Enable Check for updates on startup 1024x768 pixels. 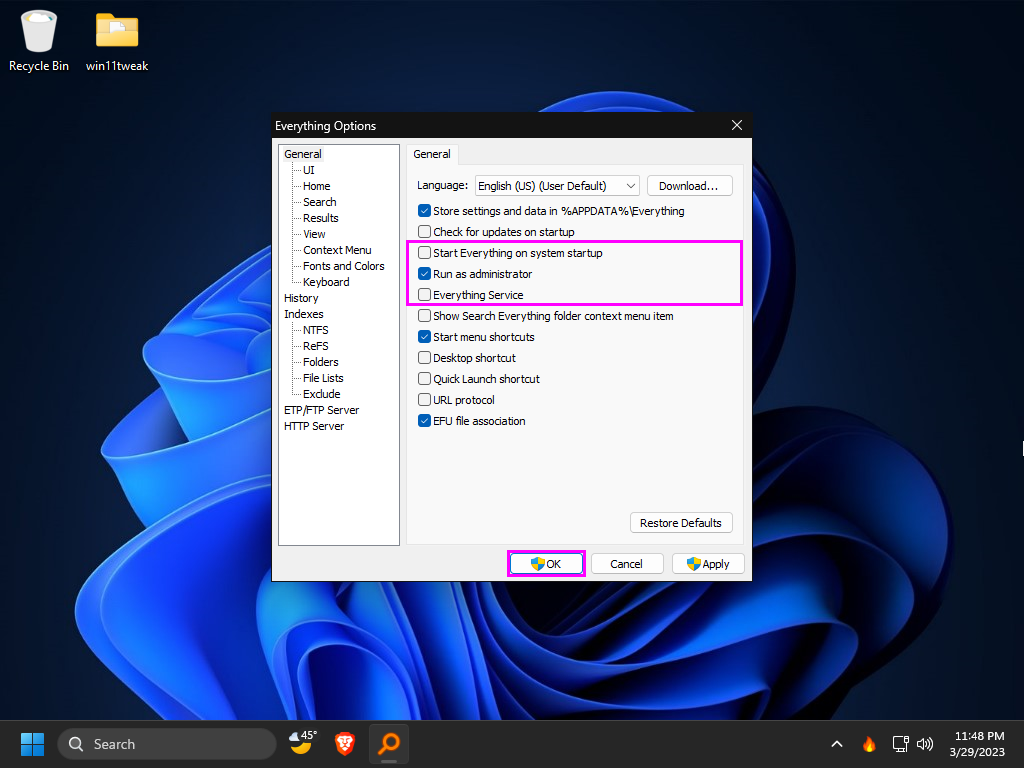pyautogui.click(x=496, y=232)
